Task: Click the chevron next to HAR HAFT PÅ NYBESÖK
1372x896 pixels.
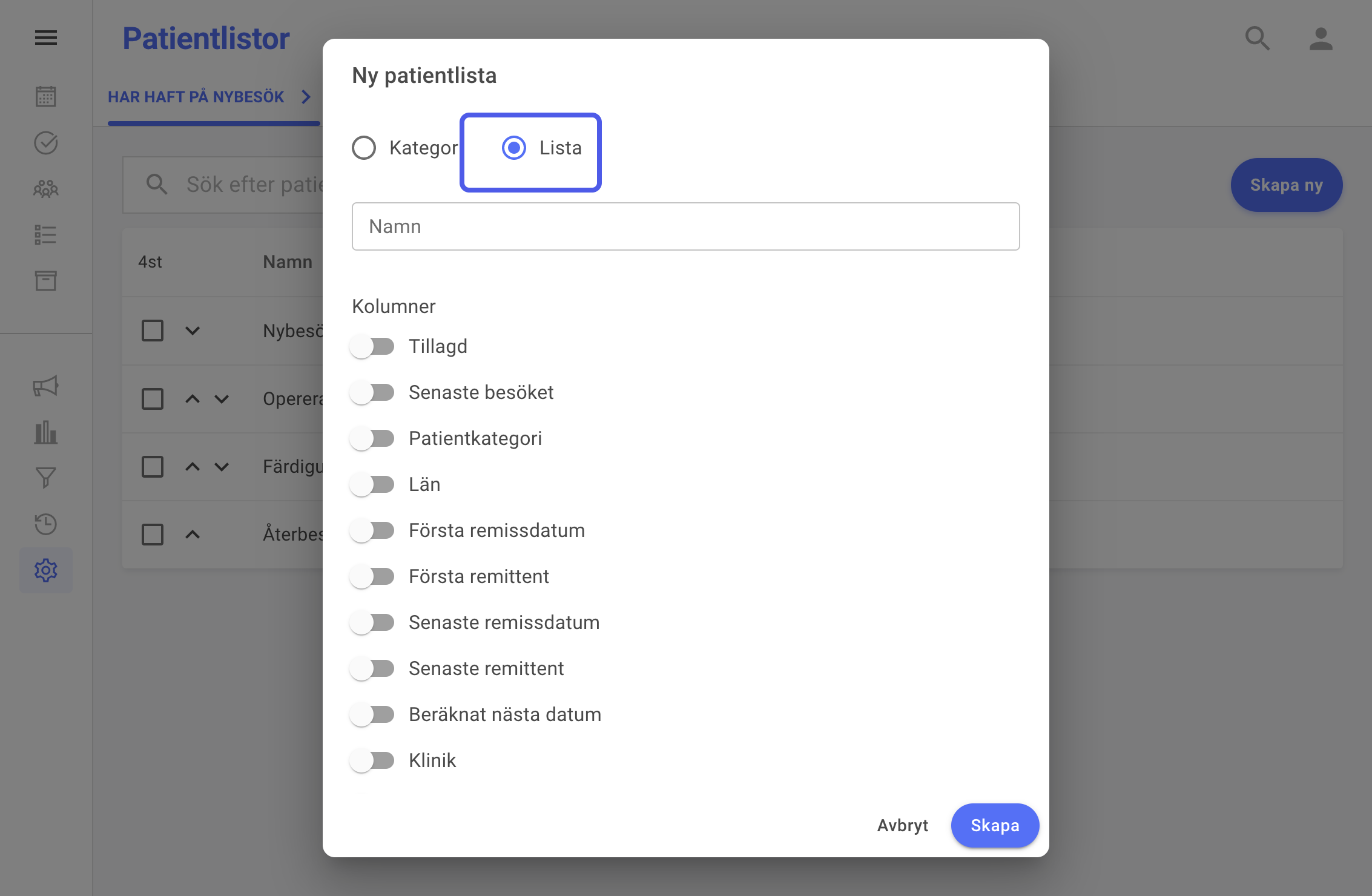Action: [306, 97]
